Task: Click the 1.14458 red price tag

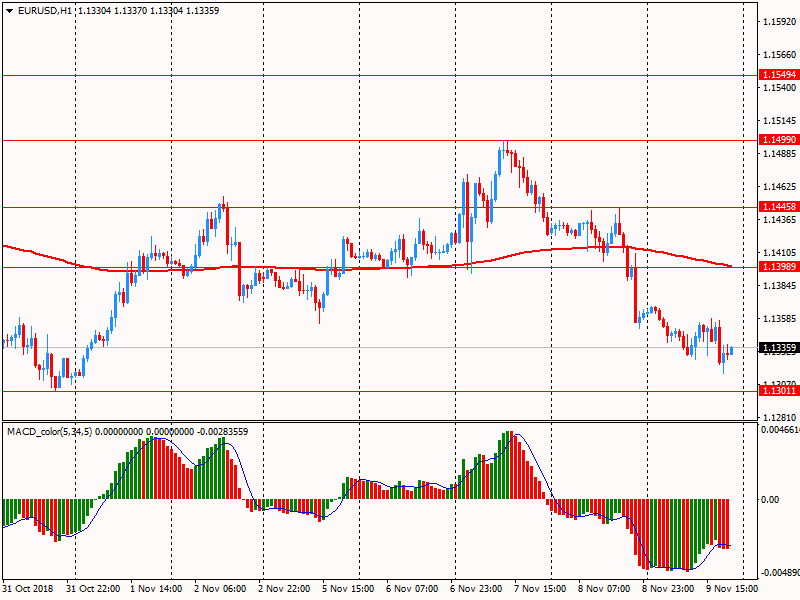Action: click(x=778, y=207)
